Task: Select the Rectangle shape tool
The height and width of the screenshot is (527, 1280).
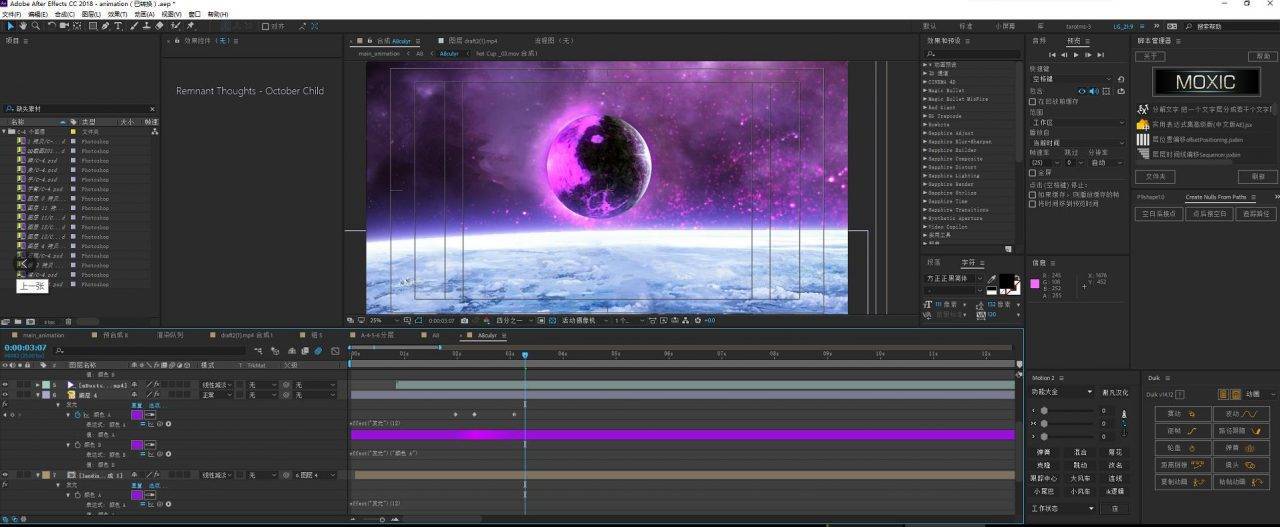Action: click(93, 26)
